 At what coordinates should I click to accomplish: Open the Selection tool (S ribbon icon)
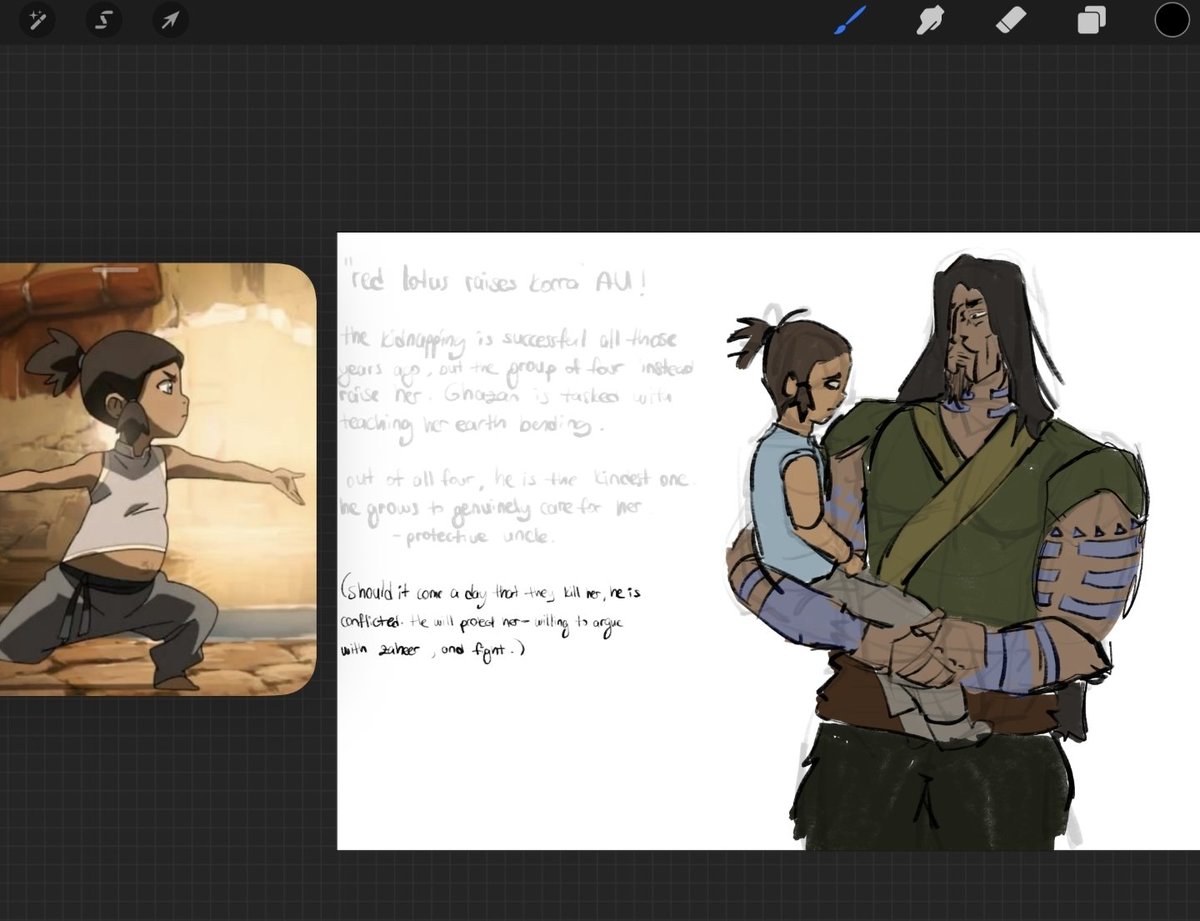pos(104,20)
